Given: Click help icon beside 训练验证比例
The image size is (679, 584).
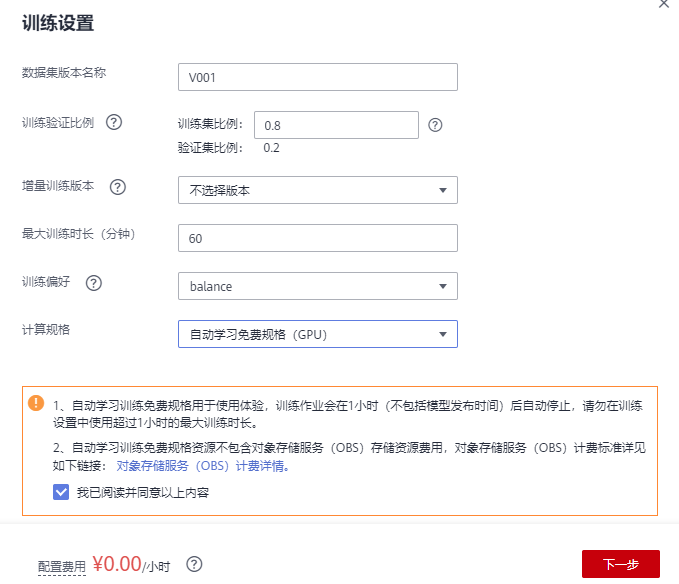Looking at the screenshot, I should point(114,122).
